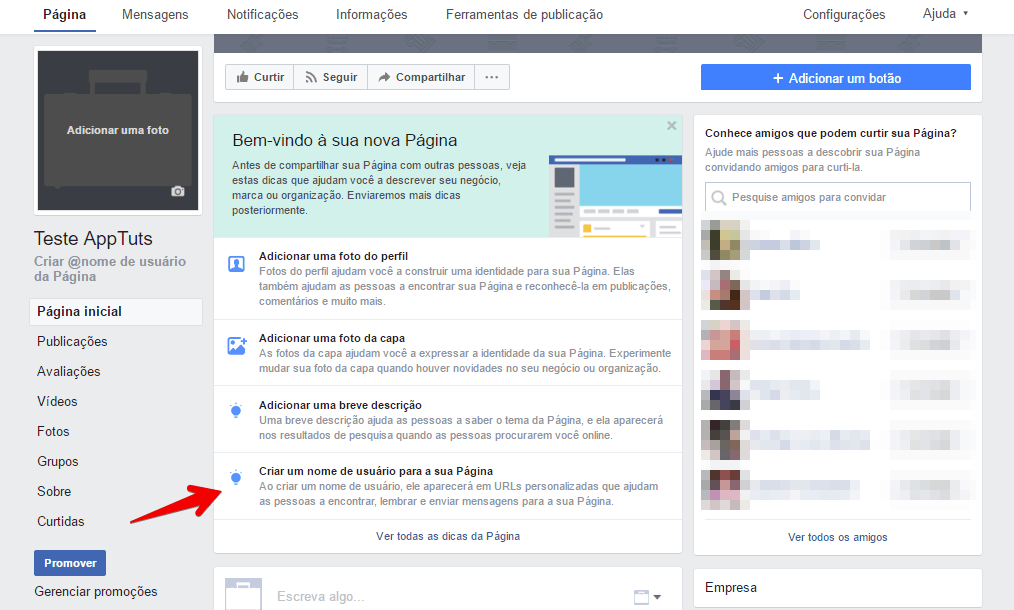Screen dimensions: 1014x610
Task: Open Sobre in sidebar
Action: tap(54, 491)
